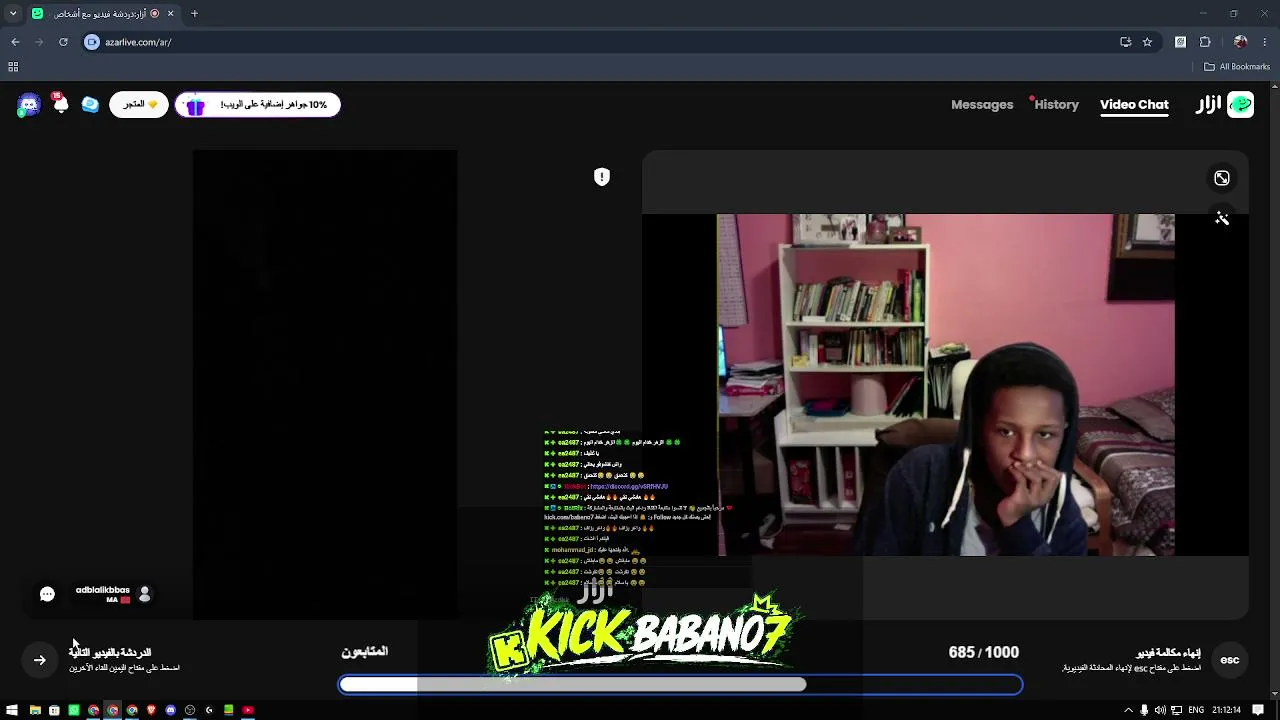Claim the 10% extra gems web offer
This screenshot has height=720, width=1280.
tap(258, 104)
